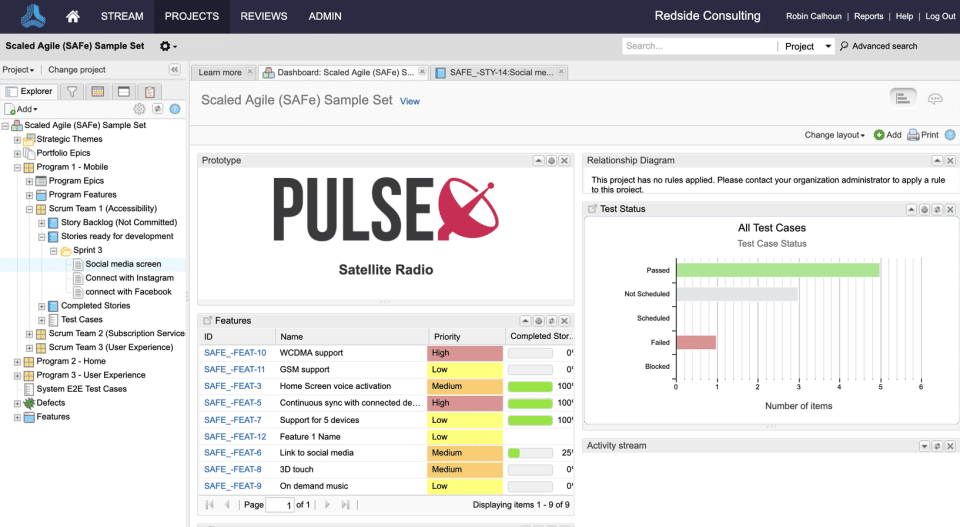Screen dimensions: 960x527
Task: Open the window-view tab in explorer
Action: click(124, 91)
